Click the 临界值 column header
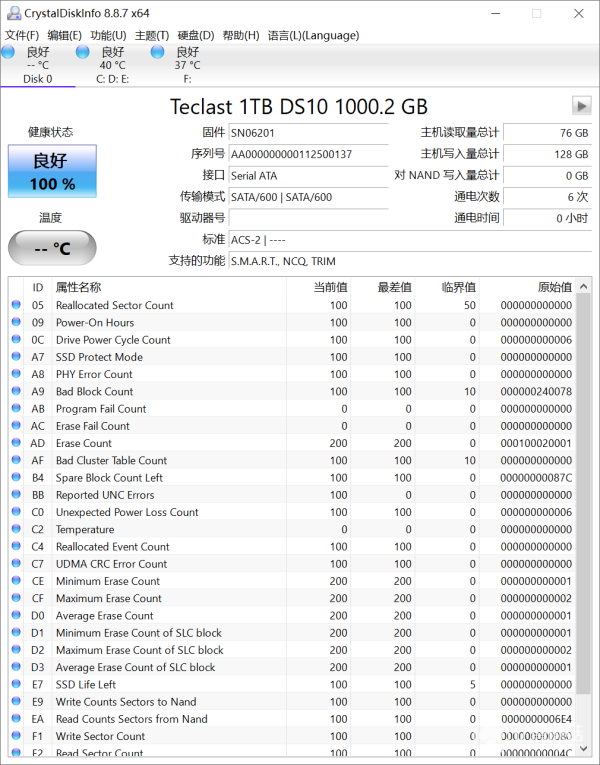The image size is (600, 765). pos(447,287)
